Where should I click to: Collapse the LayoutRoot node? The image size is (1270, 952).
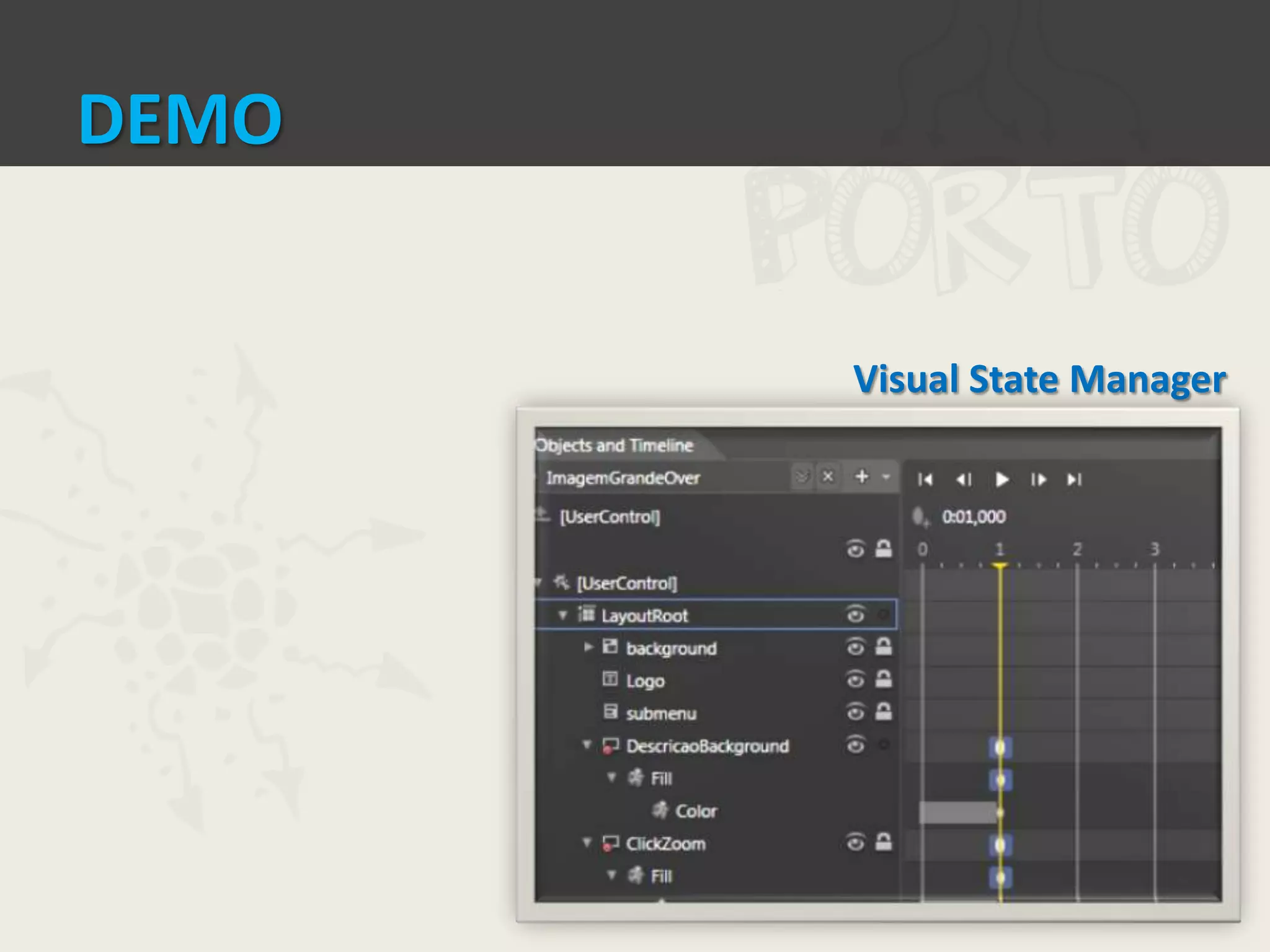tap(563, 615)
